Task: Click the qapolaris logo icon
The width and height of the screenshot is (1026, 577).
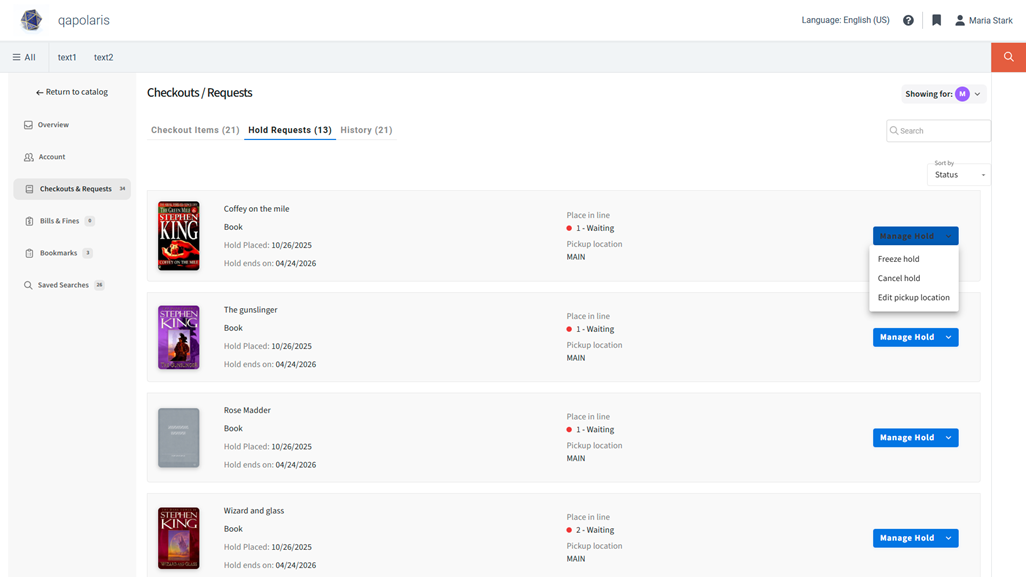Action: click(x=31, y=20)
